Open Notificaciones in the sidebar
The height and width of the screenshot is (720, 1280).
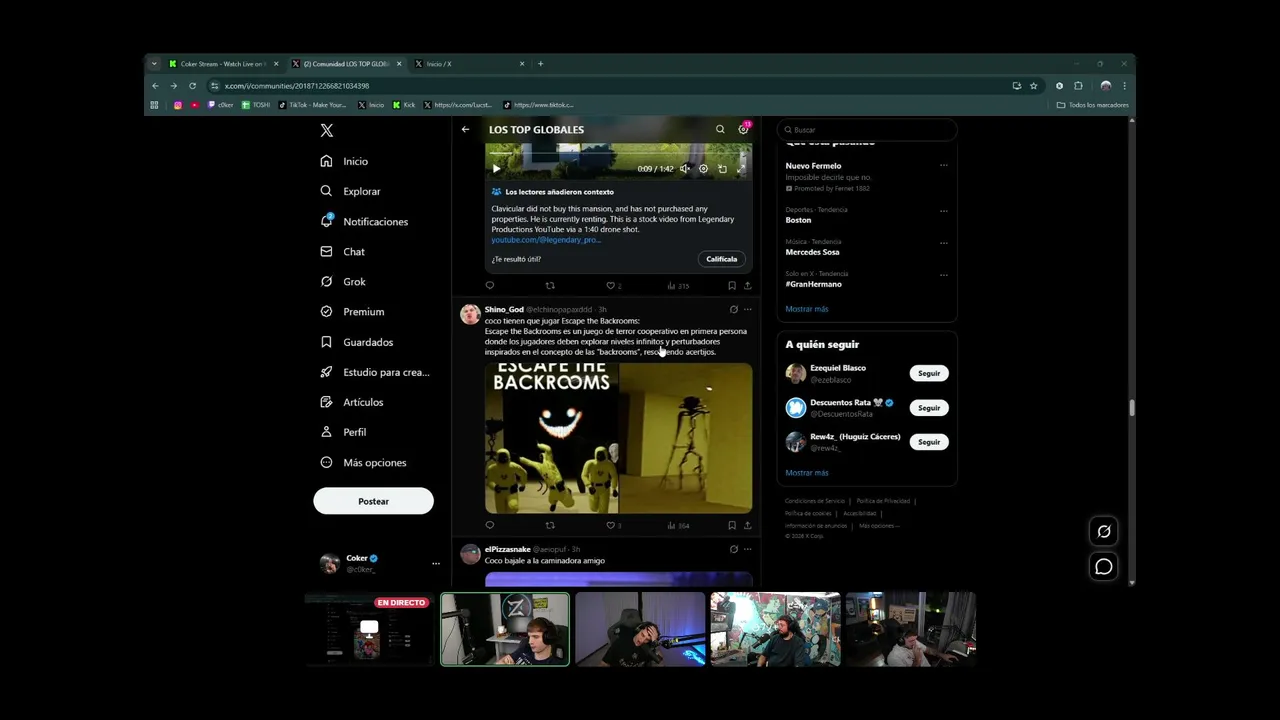(365, 221)
